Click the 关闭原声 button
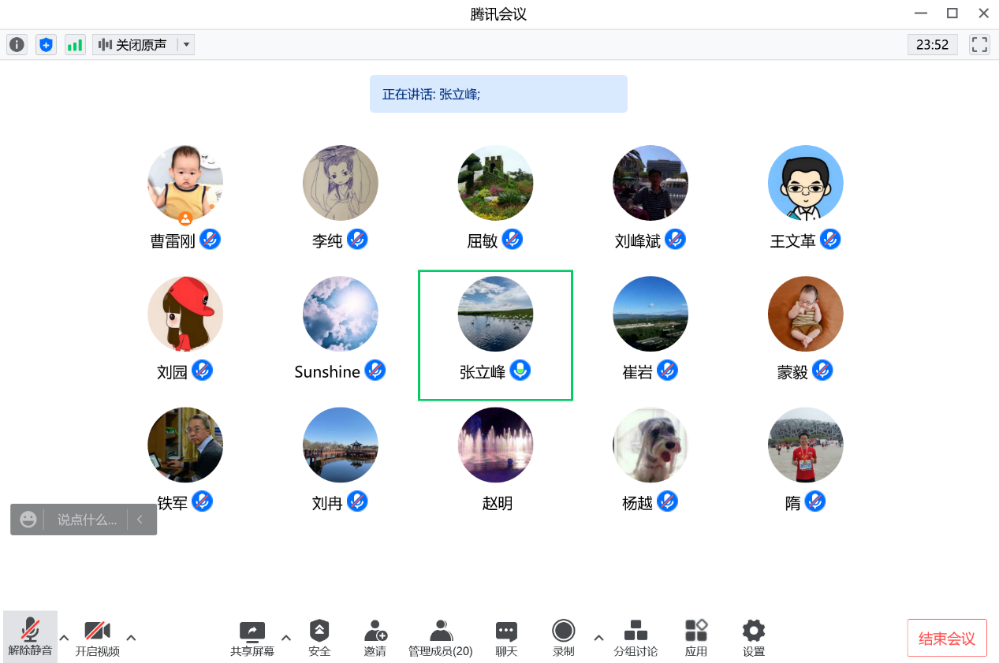 [x=134, y=45]
